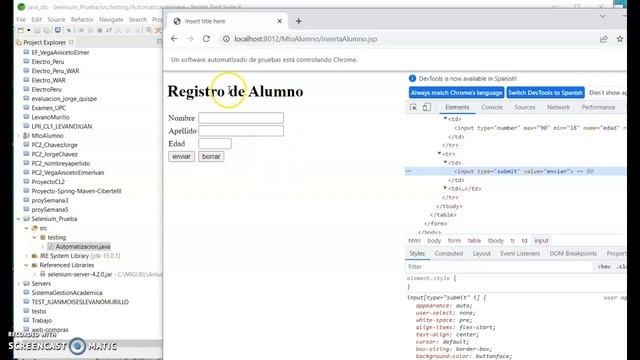This screenshot has width=640, height=360.
Task: Open a new Chrome tab with plus icon
Action: [298, 21]
